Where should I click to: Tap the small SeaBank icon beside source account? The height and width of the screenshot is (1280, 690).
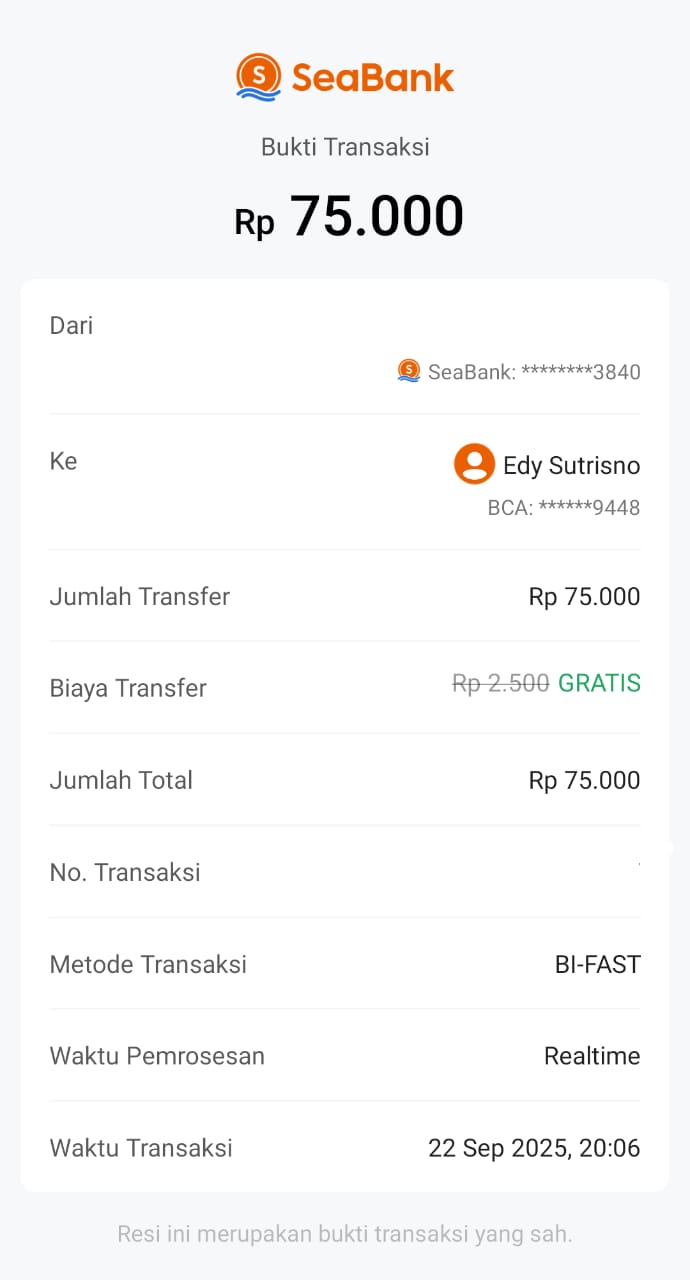click(x=408, y=371)
